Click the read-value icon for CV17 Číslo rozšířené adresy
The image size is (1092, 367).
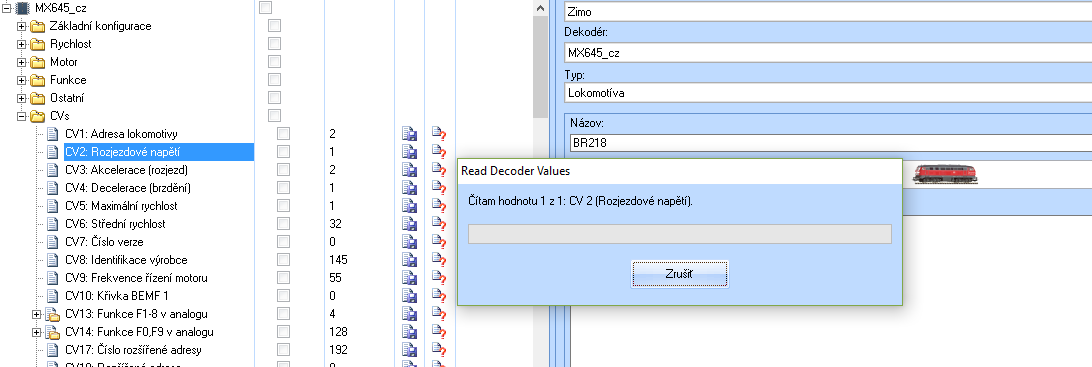(438, 350)
